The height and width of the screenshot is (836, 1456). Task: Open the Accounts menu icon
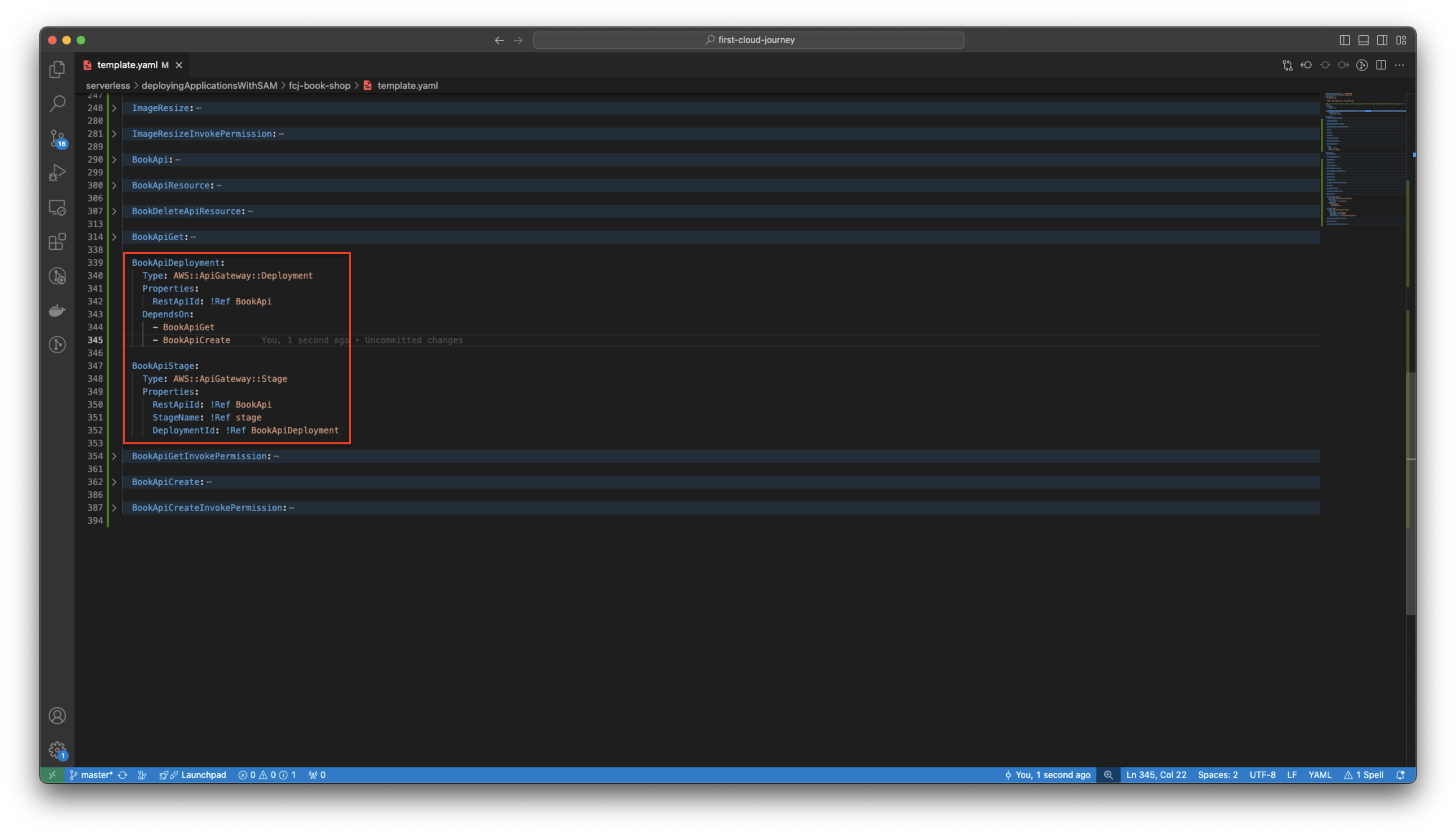click(57, 716)
